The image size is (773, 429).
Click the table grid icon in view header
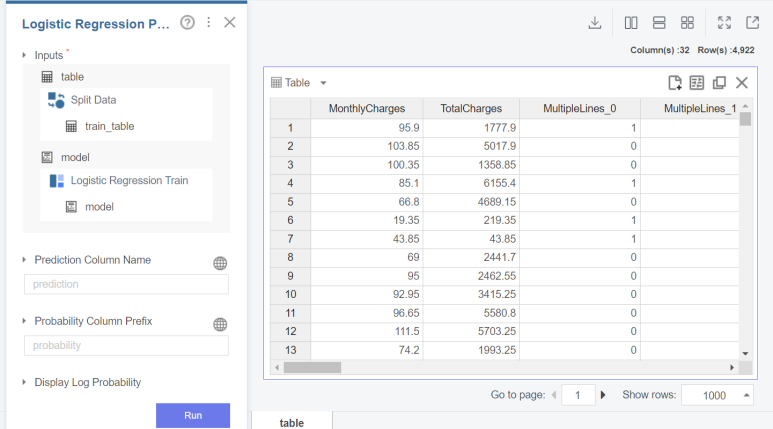point(277,83)
